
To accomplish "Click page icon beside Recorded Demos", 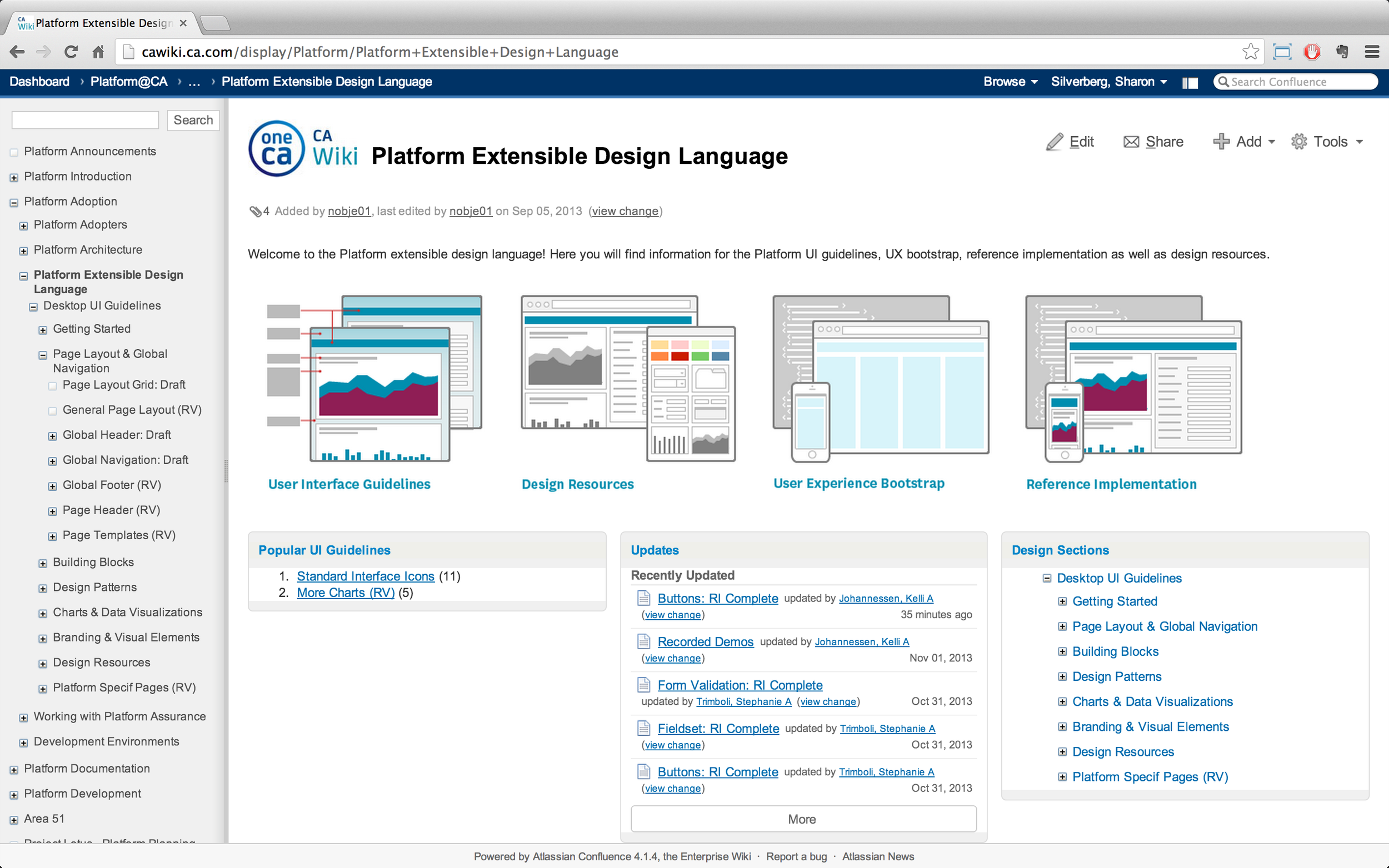I will click(644, 641).
